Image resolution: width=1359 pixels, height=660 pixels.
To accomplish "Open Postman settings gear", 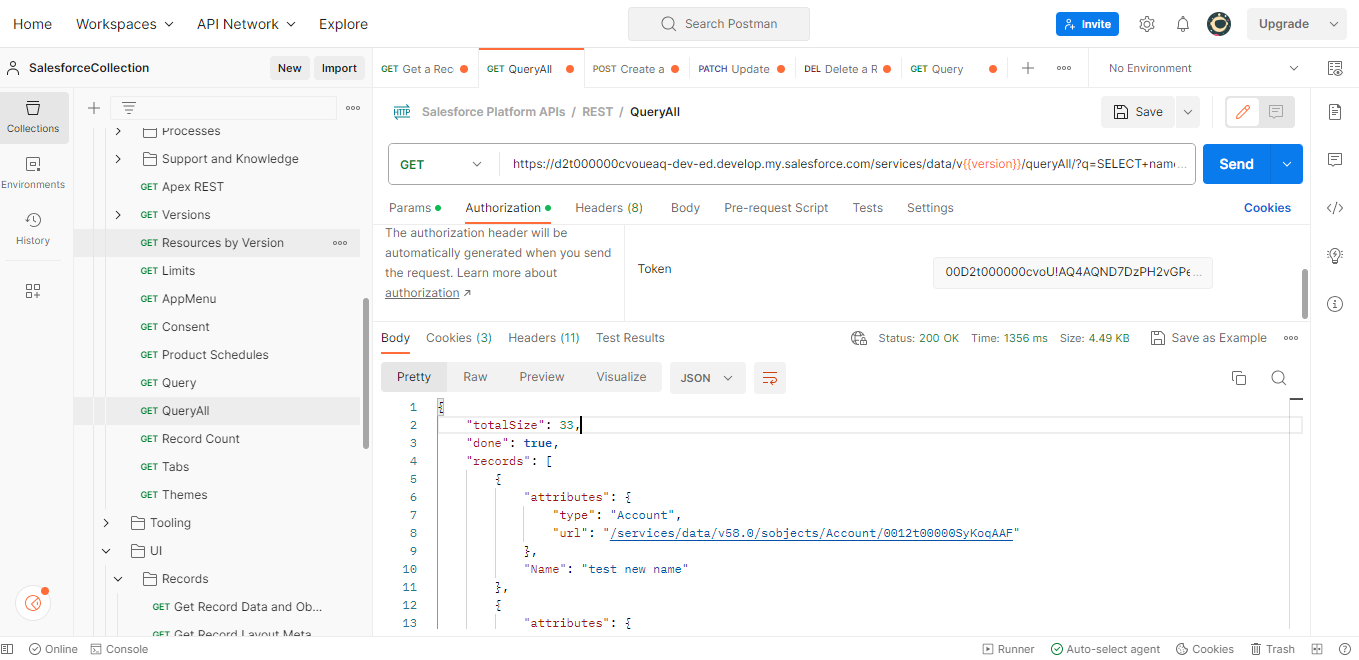I will click(x=1147, y=24).
